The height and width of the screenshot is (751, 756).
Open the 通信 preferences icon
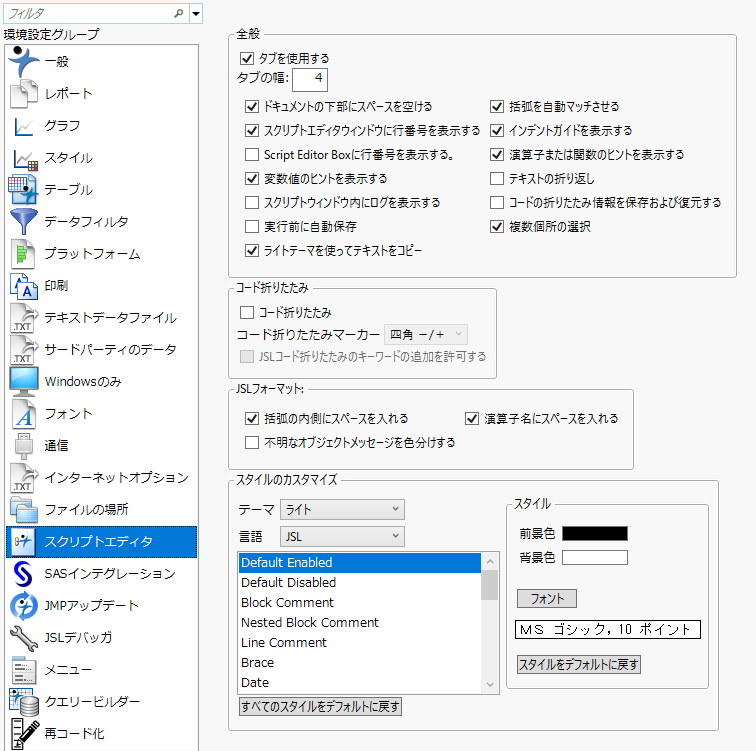(24, 445)
